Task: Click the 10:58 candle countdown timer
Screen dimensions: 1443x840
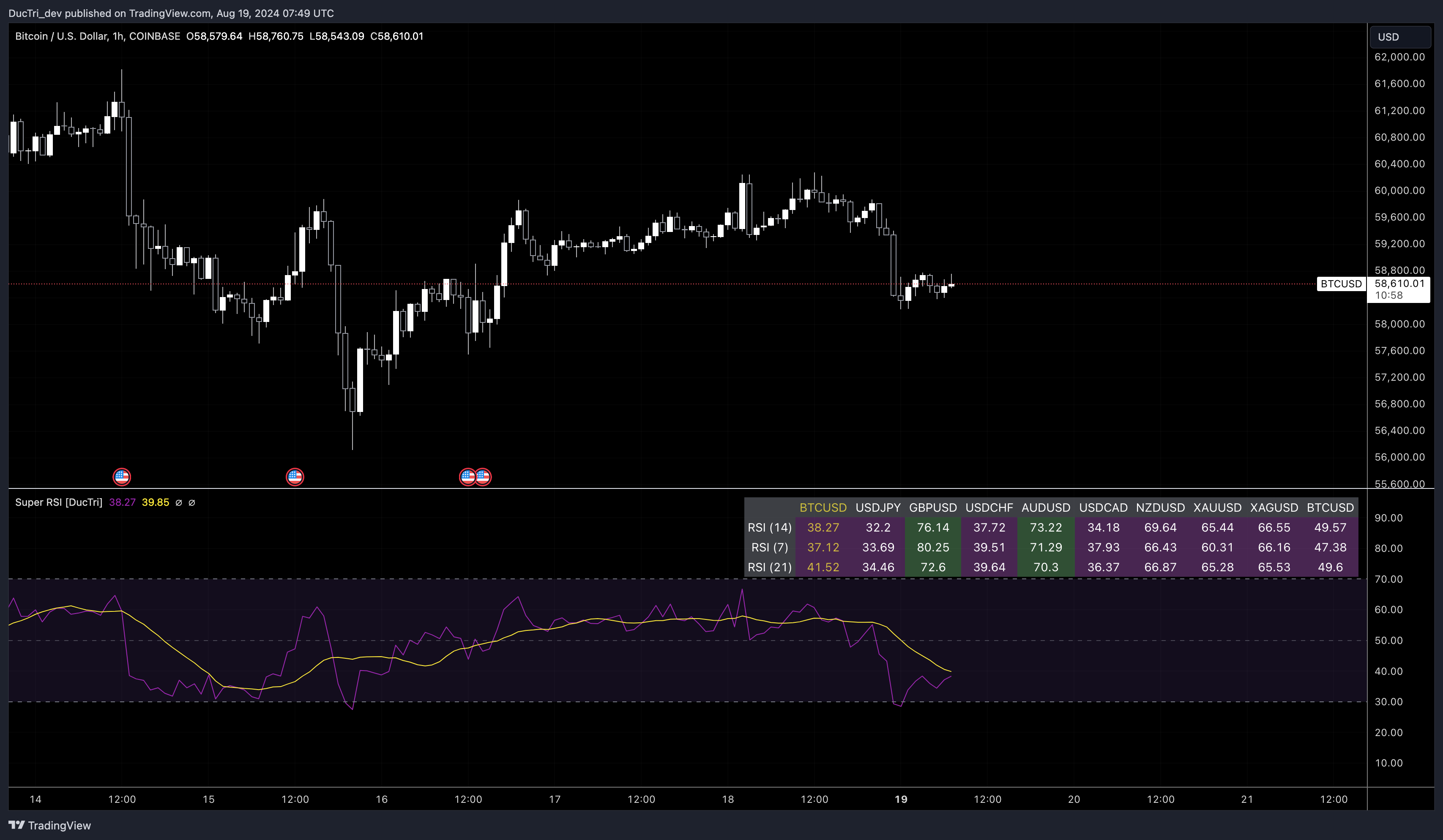Action: point(1388,295)
